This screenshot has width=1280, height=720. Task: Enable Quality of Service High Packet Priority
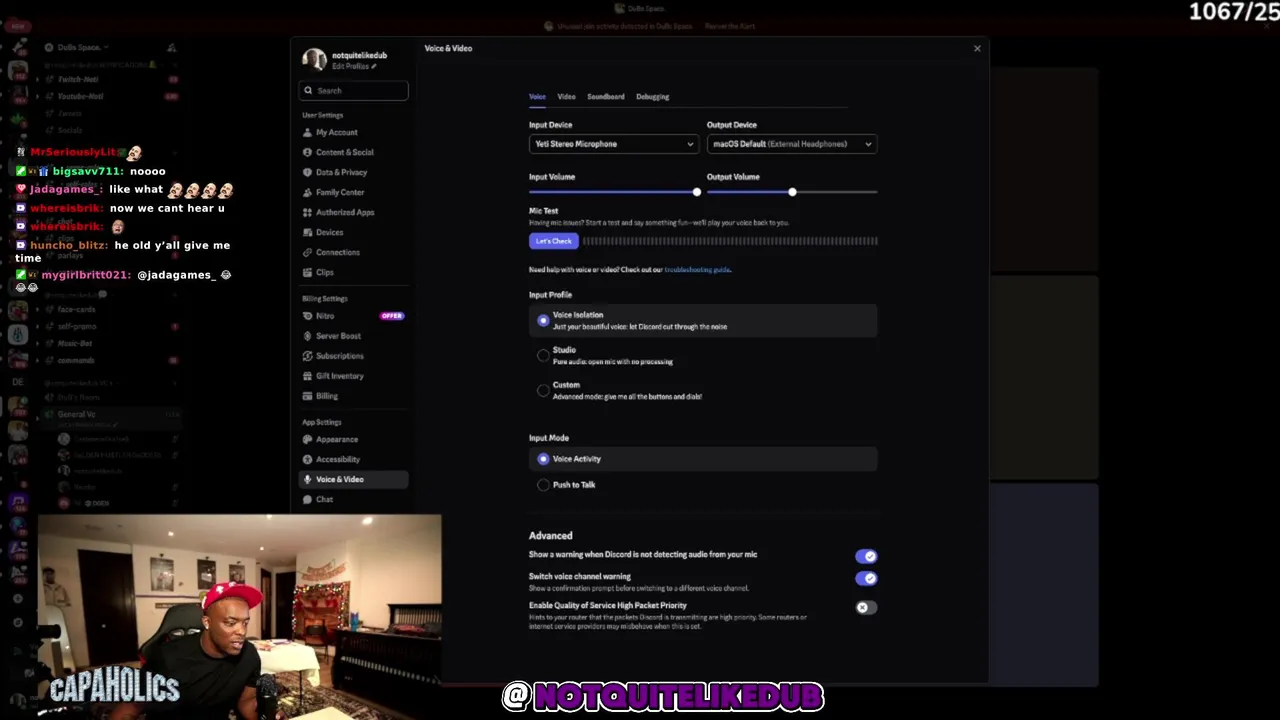click(866, 607)
